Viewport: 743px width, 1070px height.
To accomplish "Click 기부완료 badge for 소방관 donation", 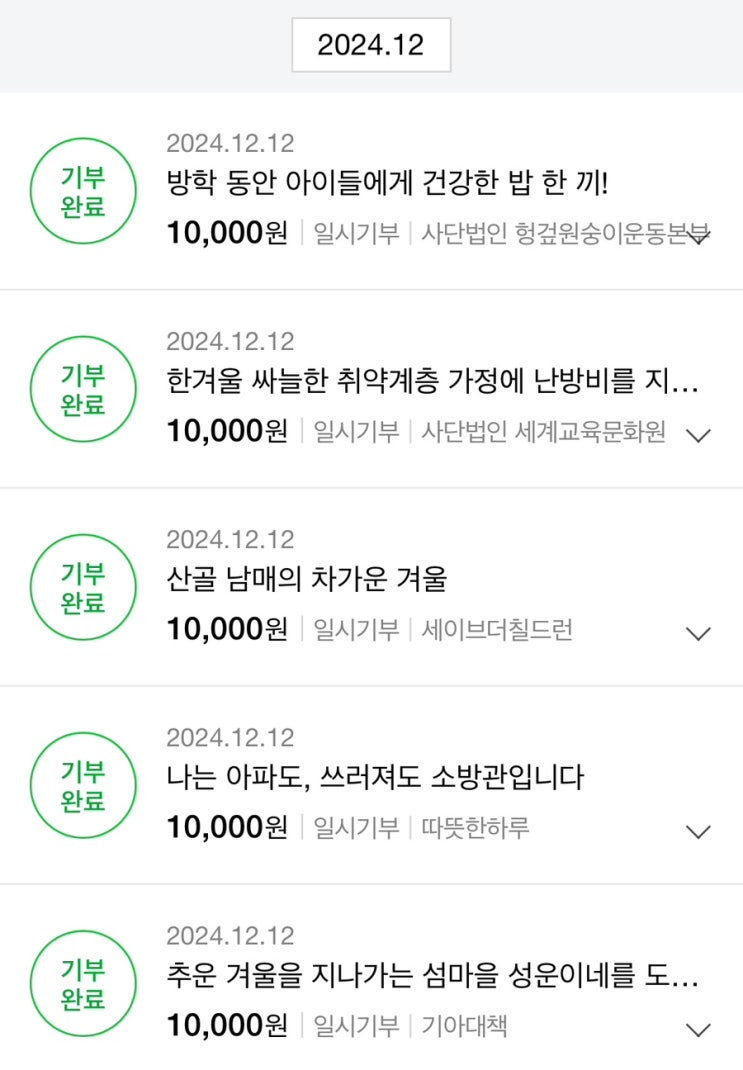I will [83, 785].
